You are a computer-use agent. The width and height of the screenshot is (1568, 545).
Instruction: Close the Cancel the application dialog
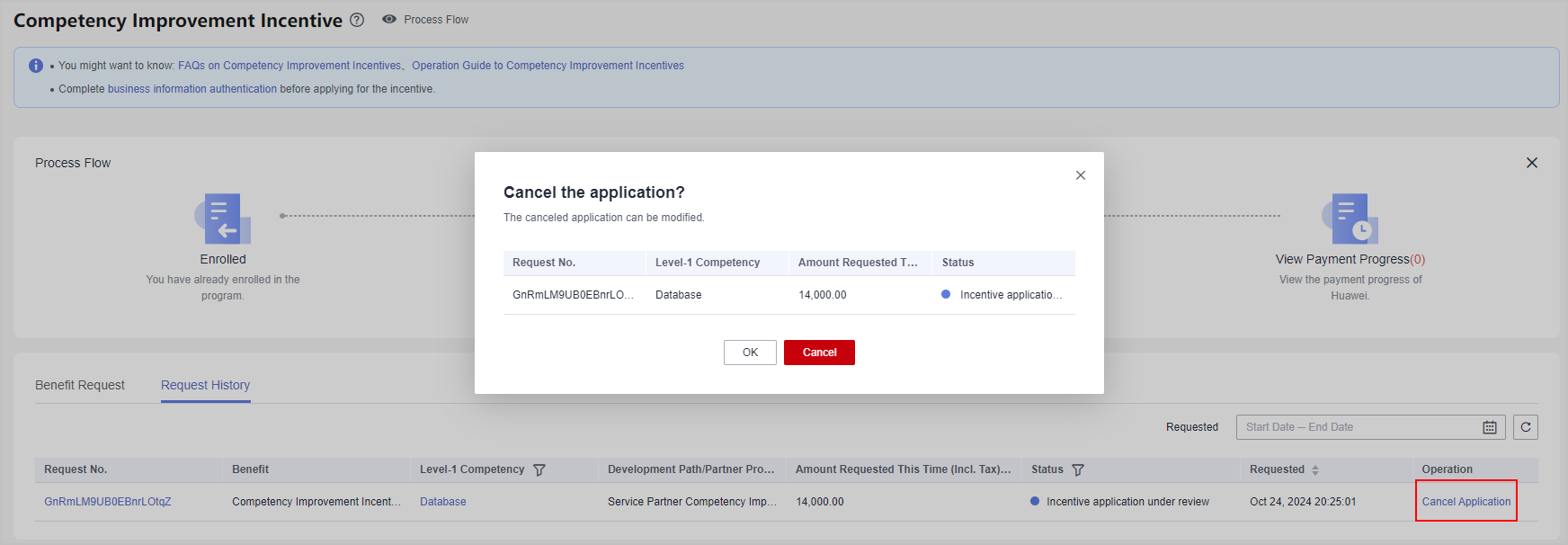pos(1080,175)
